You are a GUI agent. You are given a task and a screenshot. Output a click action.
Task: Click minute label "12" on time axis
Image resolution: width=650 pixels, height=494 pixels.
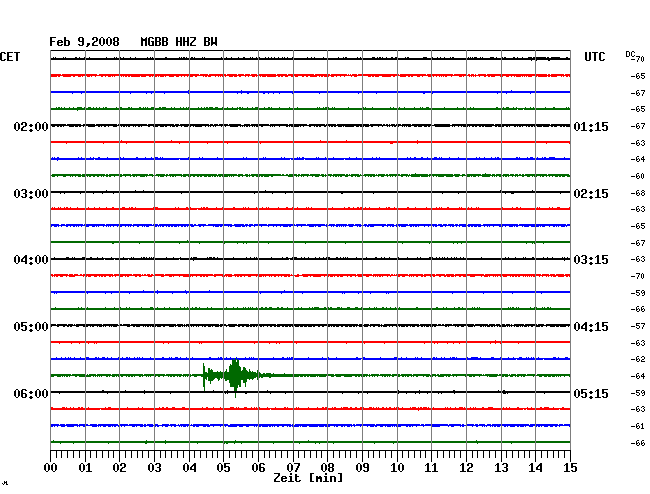click(x=466, y=467)
